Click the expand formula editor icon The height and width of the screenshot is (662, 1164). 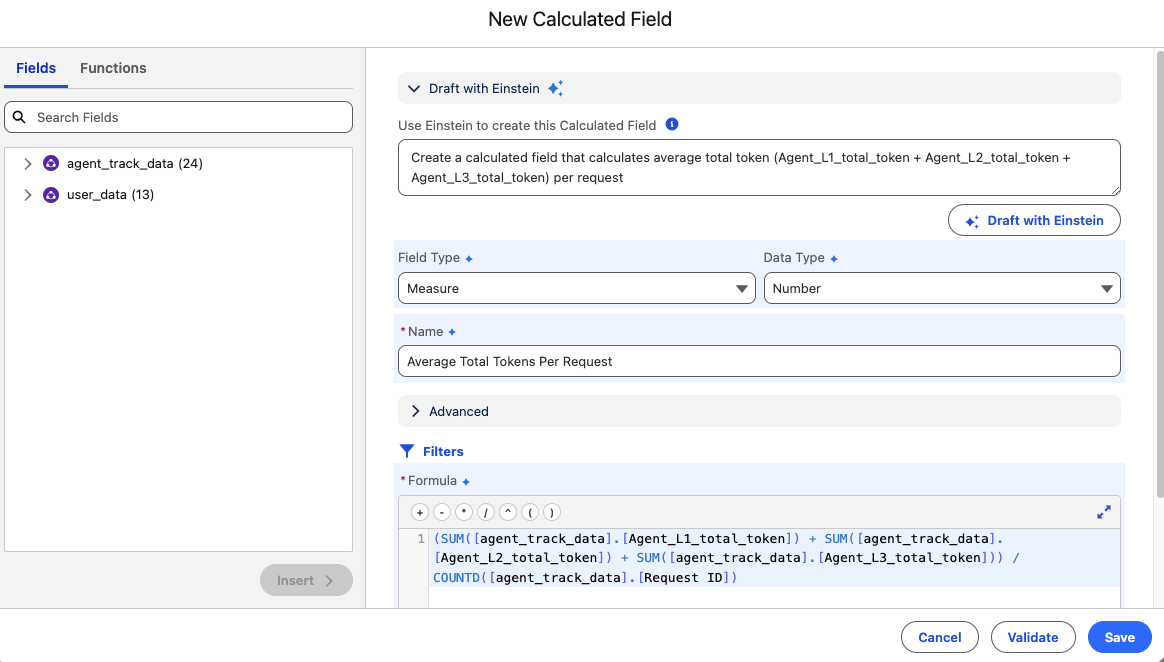tap(1104, 512)
